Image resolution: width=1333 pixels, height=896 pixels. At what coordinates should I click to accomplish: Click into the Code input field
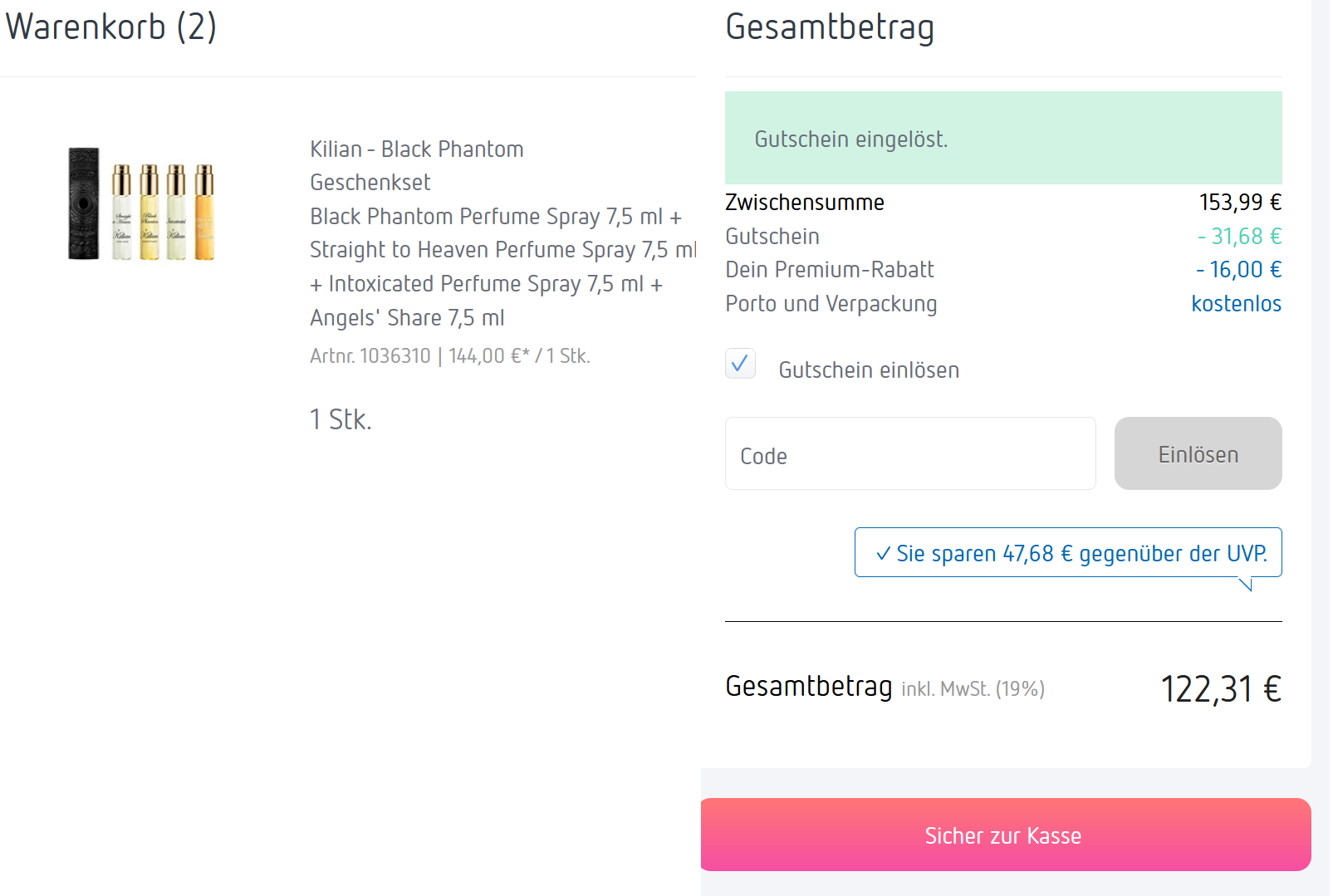(909, 454)
